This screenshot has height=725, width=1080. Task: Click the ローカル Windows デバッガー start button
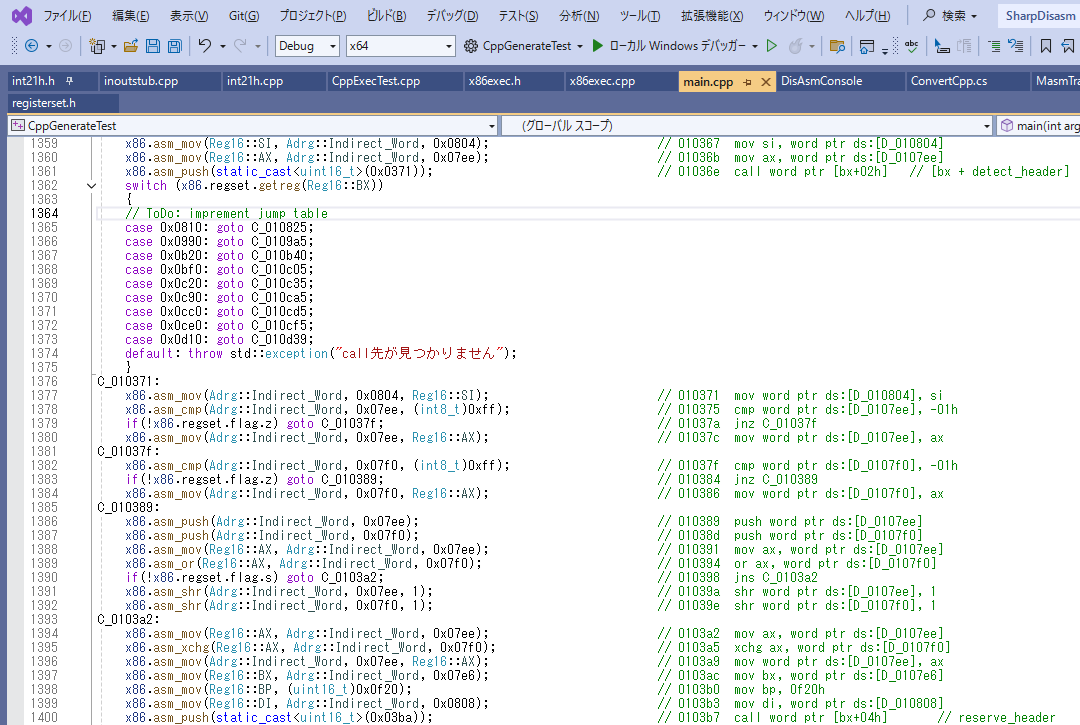669,46
